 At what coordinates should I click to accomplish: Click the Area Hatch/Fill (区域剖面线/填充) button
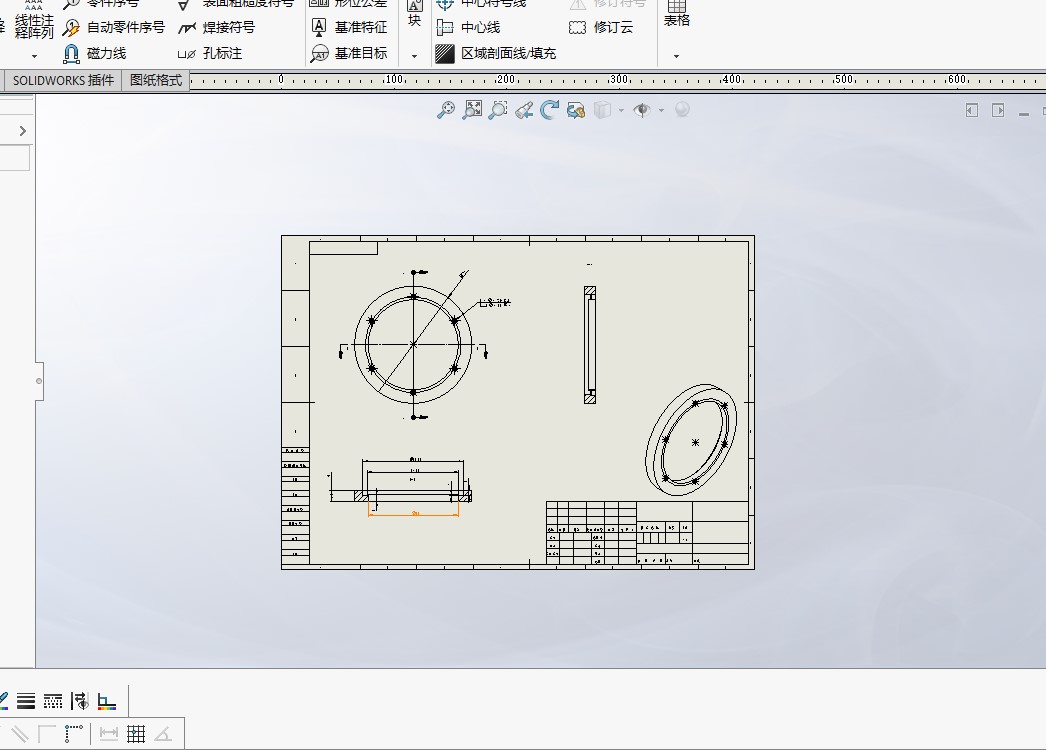(x=496, y=53)
